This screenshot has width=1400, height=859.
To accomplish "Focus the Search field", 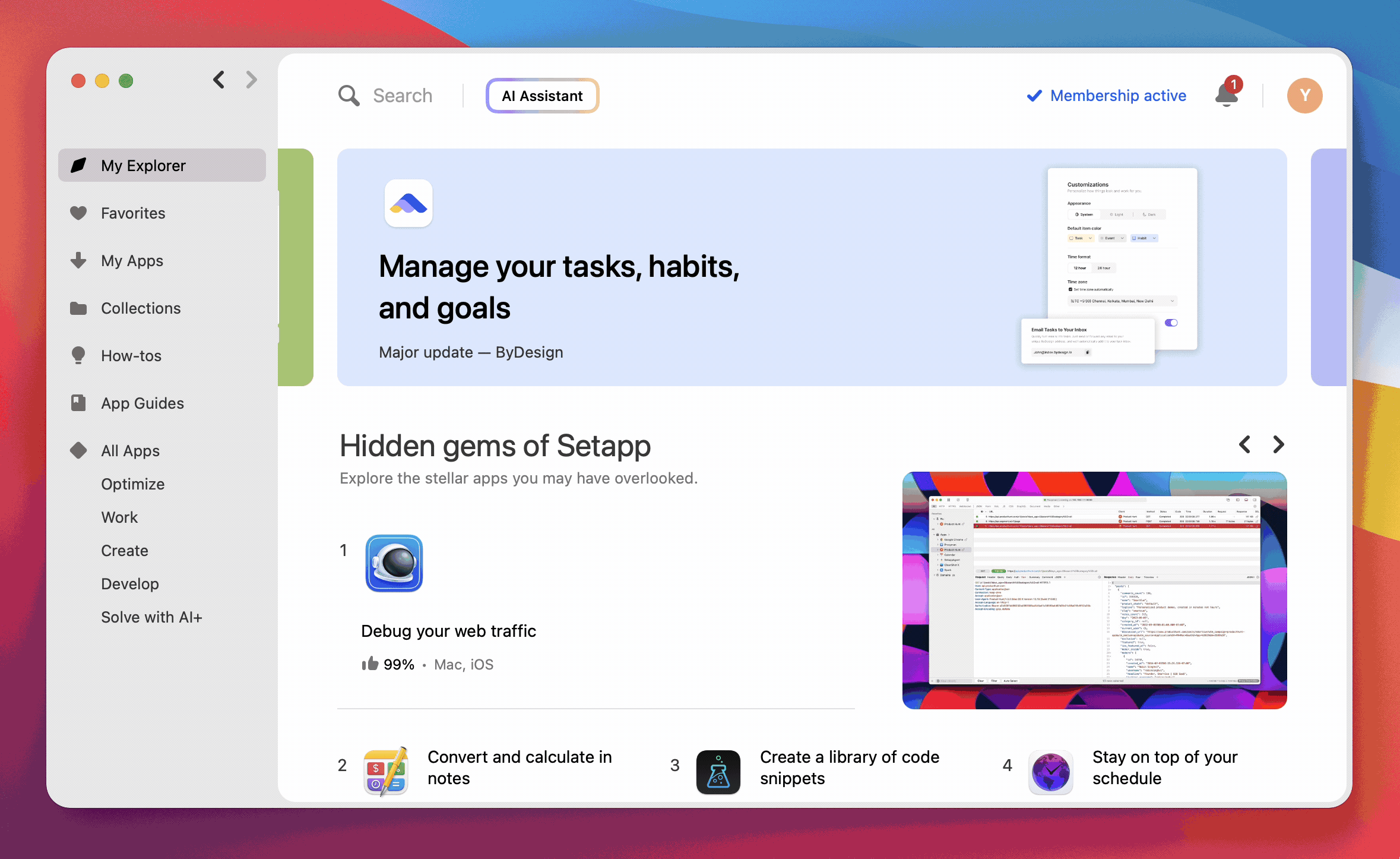I will click(x=403, y=96).
